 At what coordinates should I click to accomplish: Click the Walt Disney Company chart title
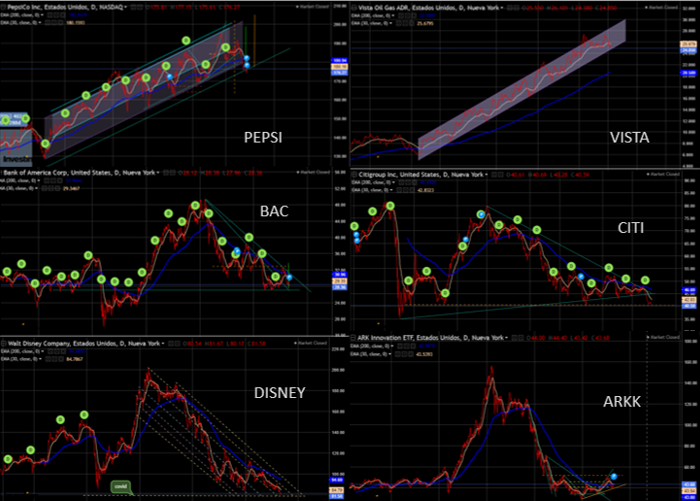(x=84, y=343)
